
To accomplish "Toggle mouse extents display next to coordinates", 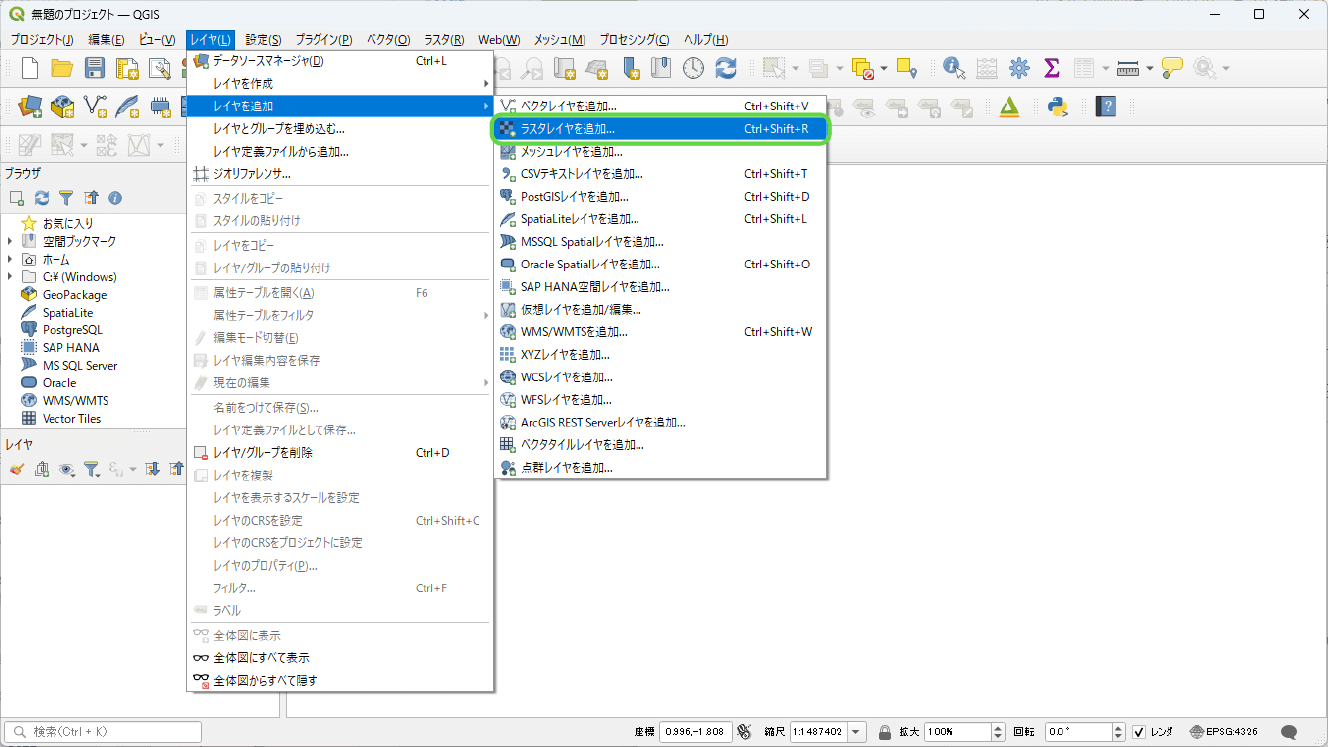I will (x=744, y=732).
